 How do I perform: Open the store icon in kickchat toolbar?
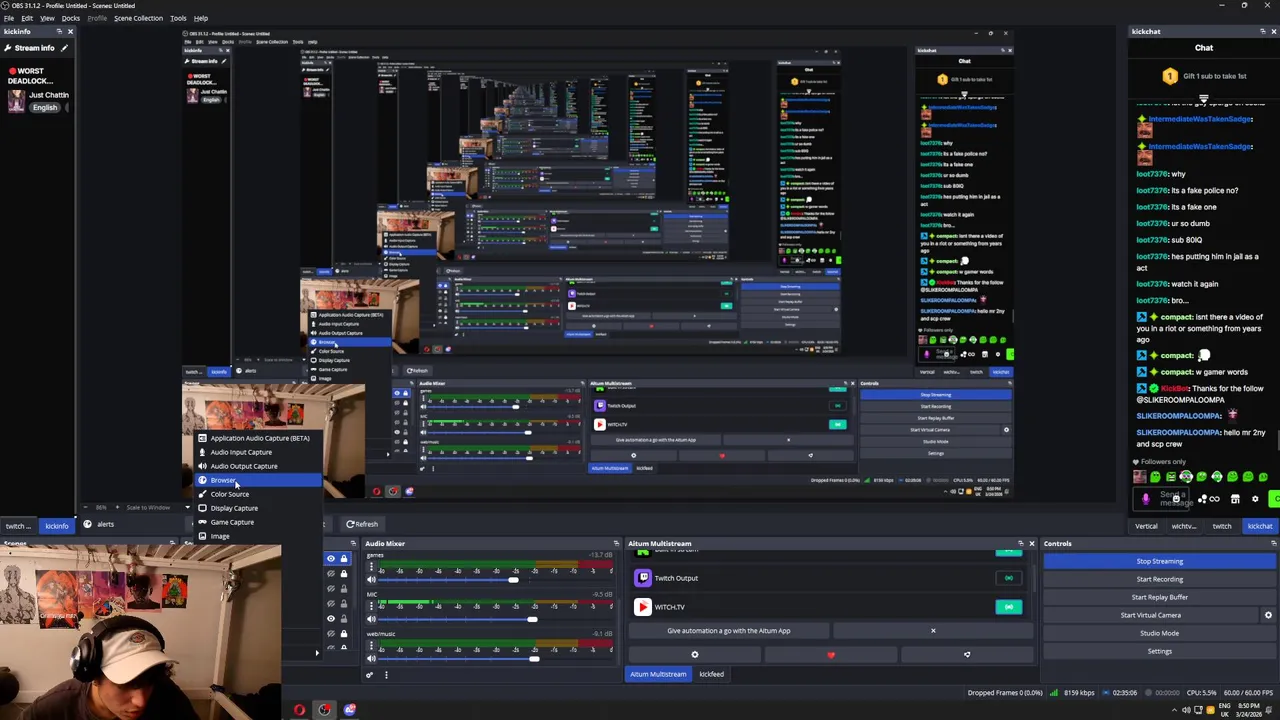point(1235,499)
